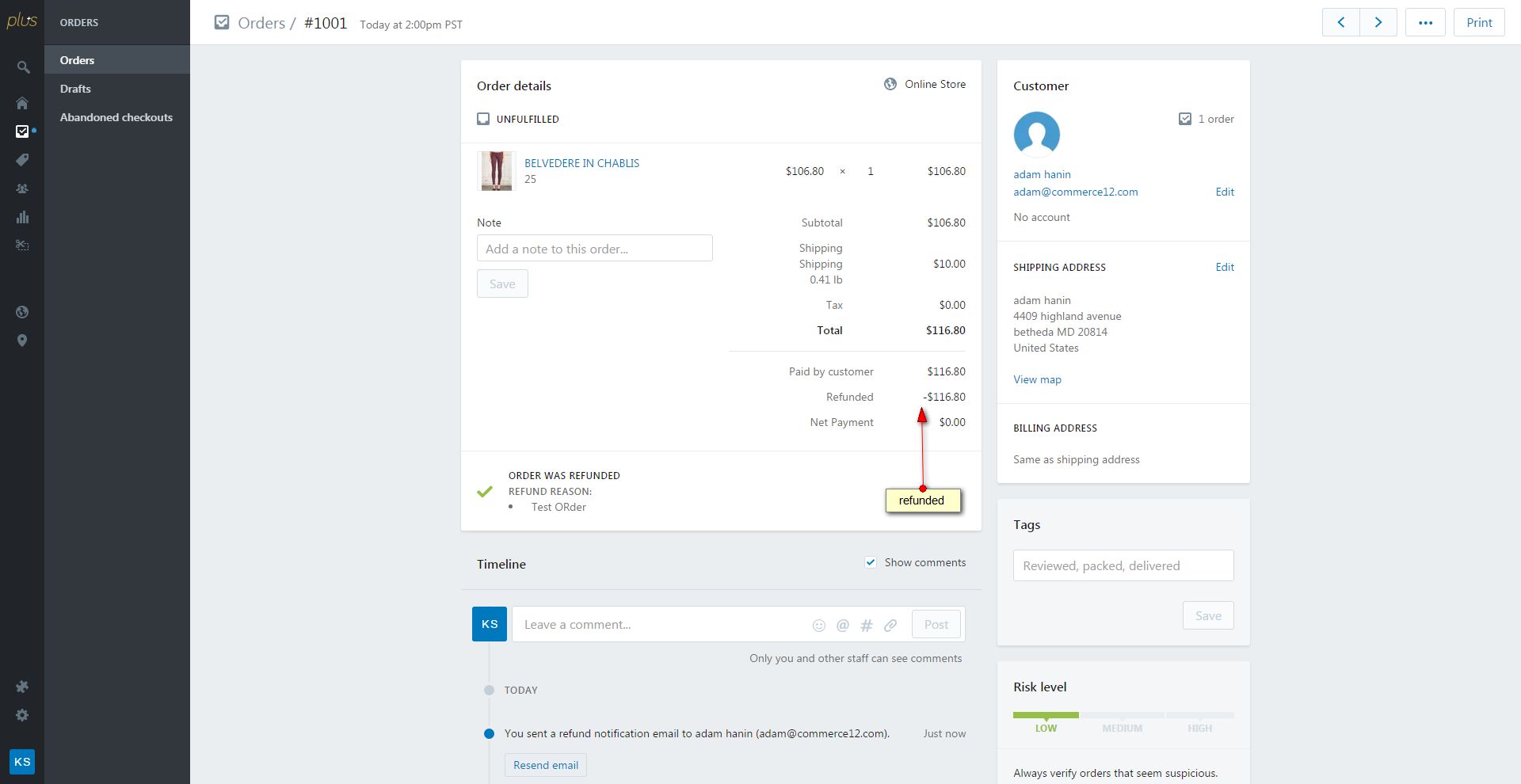Open the BELVEDERE IN CHABLIS product link

click(581, 163)
